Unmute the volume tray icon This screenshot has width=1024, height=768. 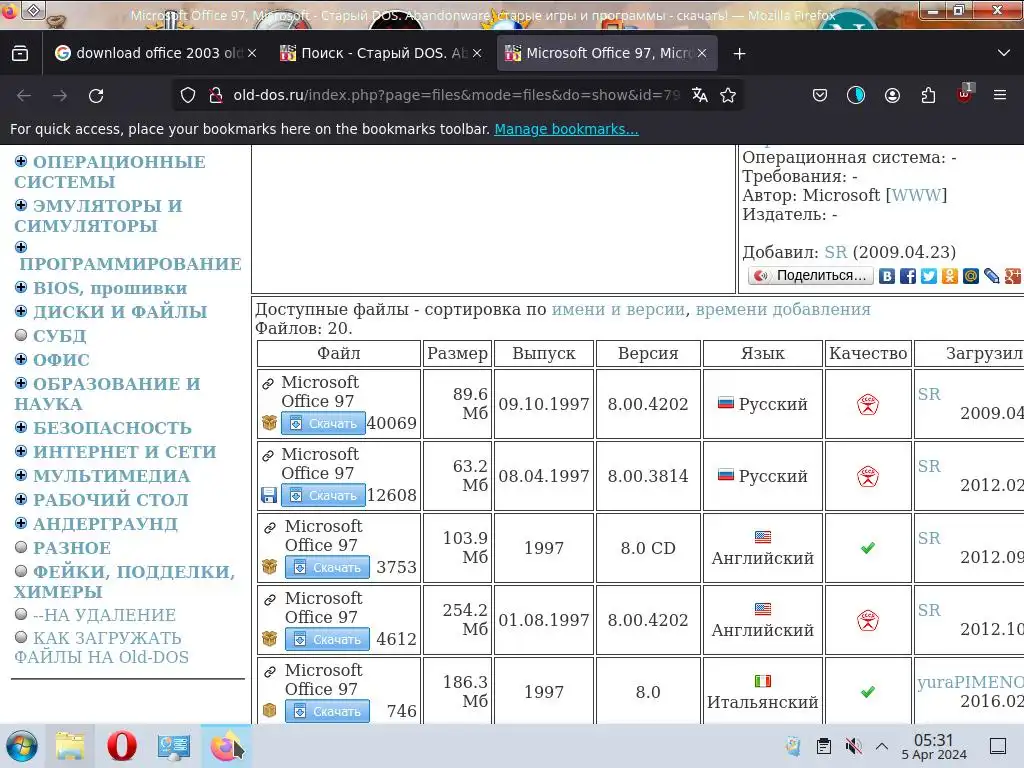[x=853, y=746]
